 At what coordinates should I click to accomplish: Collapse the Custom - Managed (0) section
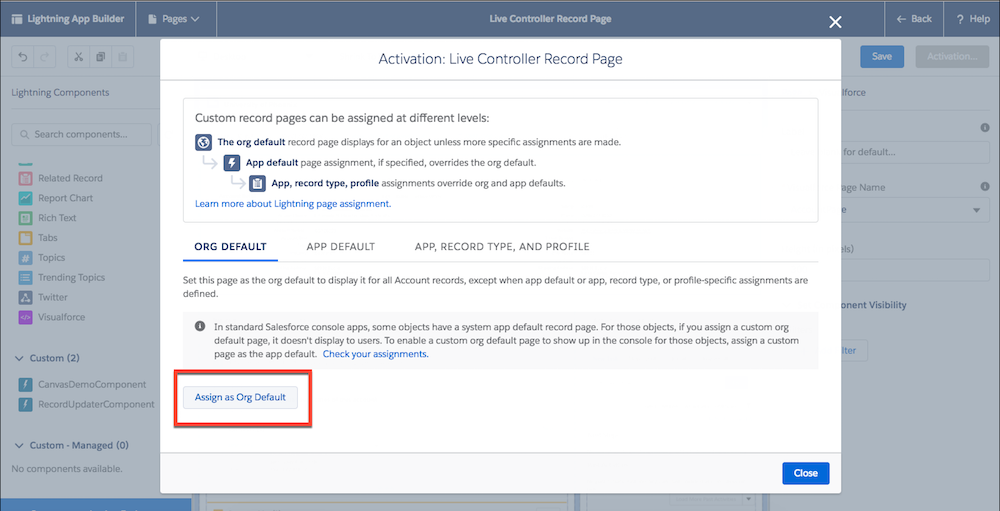(19, 445)
